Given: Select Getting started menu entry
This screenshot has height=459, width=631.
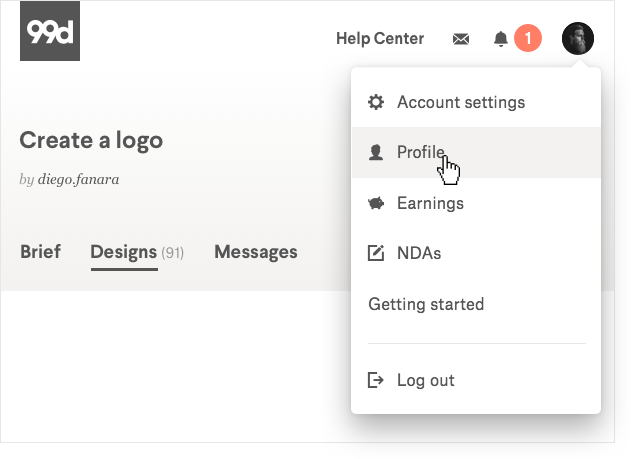Looking at the screenshot, I should pyautogui.click(x=426, y=304).
